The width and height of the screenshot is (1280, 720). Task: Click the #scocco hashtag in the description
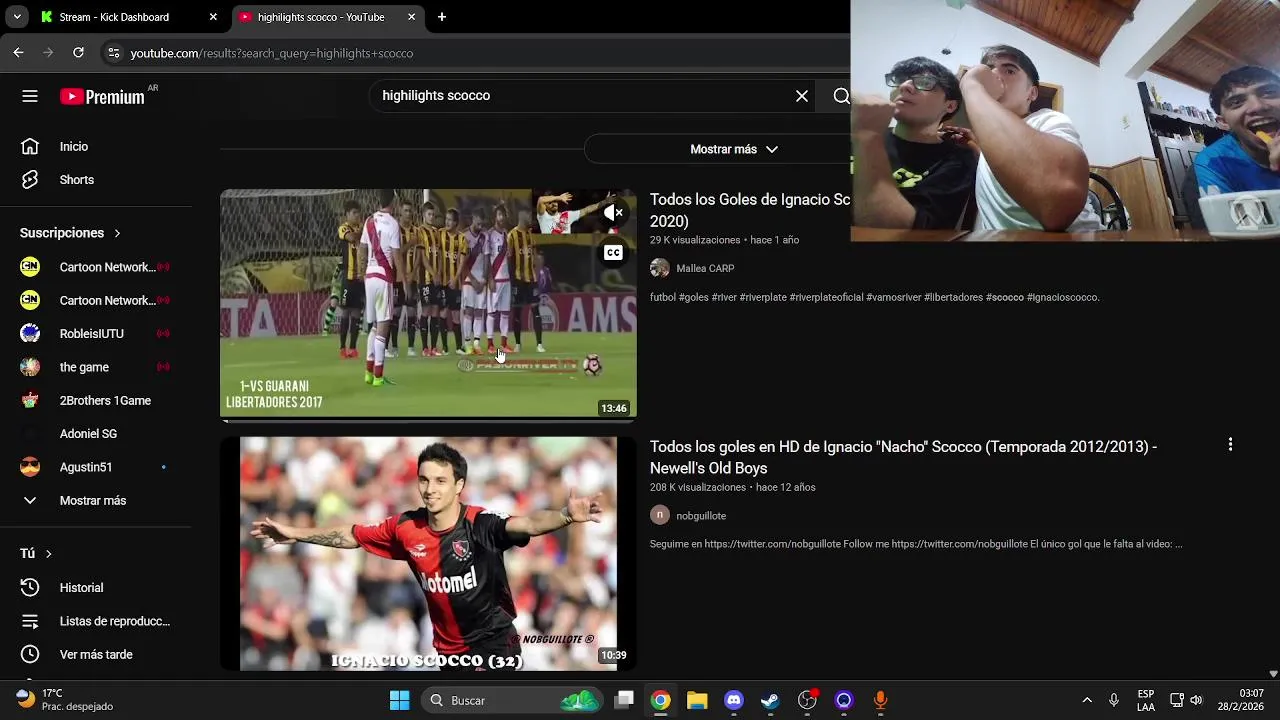coord(1005,297)
